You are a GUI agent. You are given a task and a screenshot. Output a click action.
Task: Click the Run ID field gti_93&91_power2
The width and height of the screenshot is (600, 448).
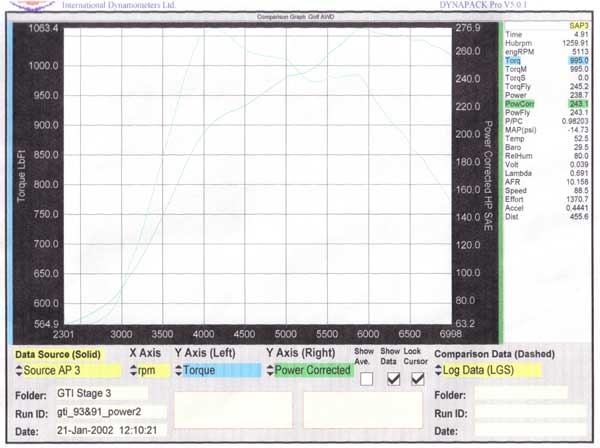pos(111,412)
